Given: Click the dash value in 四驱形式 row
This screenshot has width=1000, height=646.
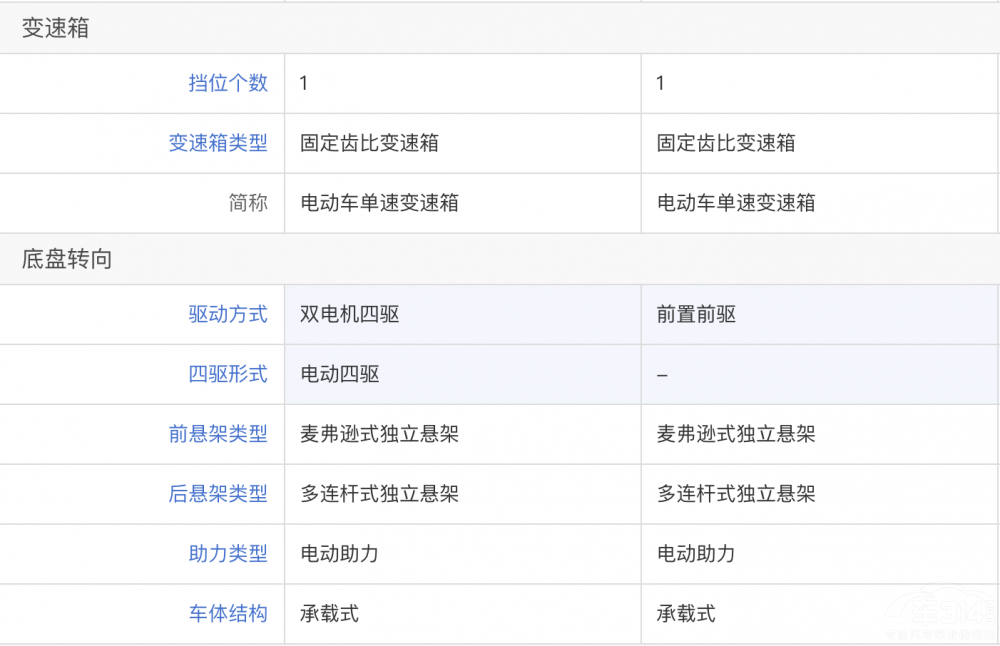Looking at the screenshot, I should (x=662, y=375).
